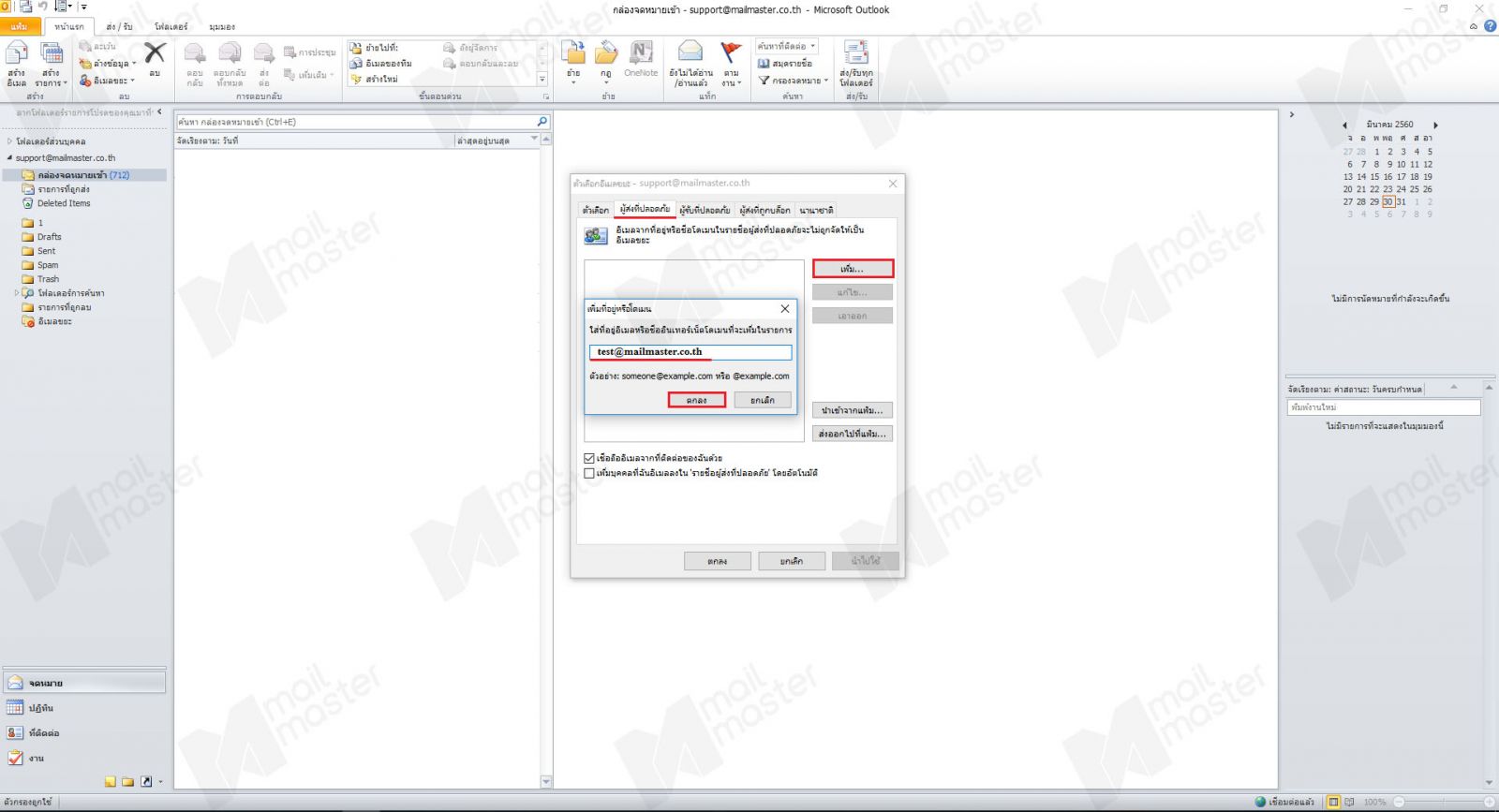Click the Rules (กฎ) icon

[x=606, y=52]
